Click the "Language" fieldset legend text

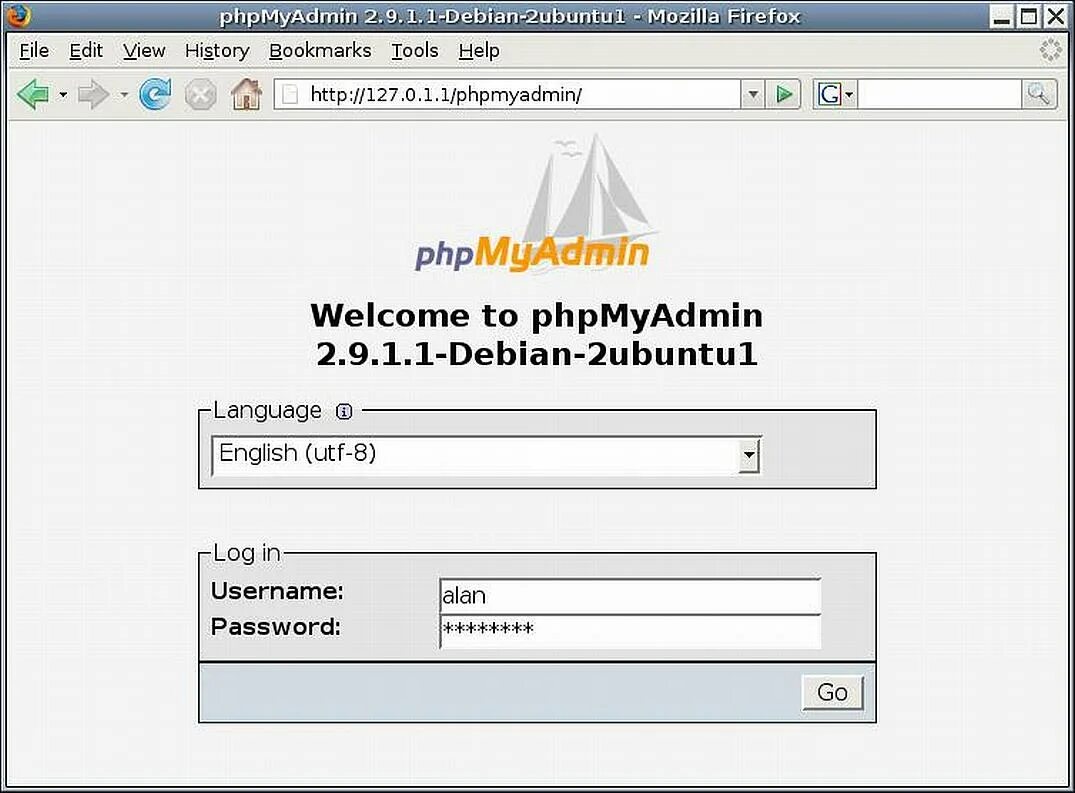coord(267,411)
